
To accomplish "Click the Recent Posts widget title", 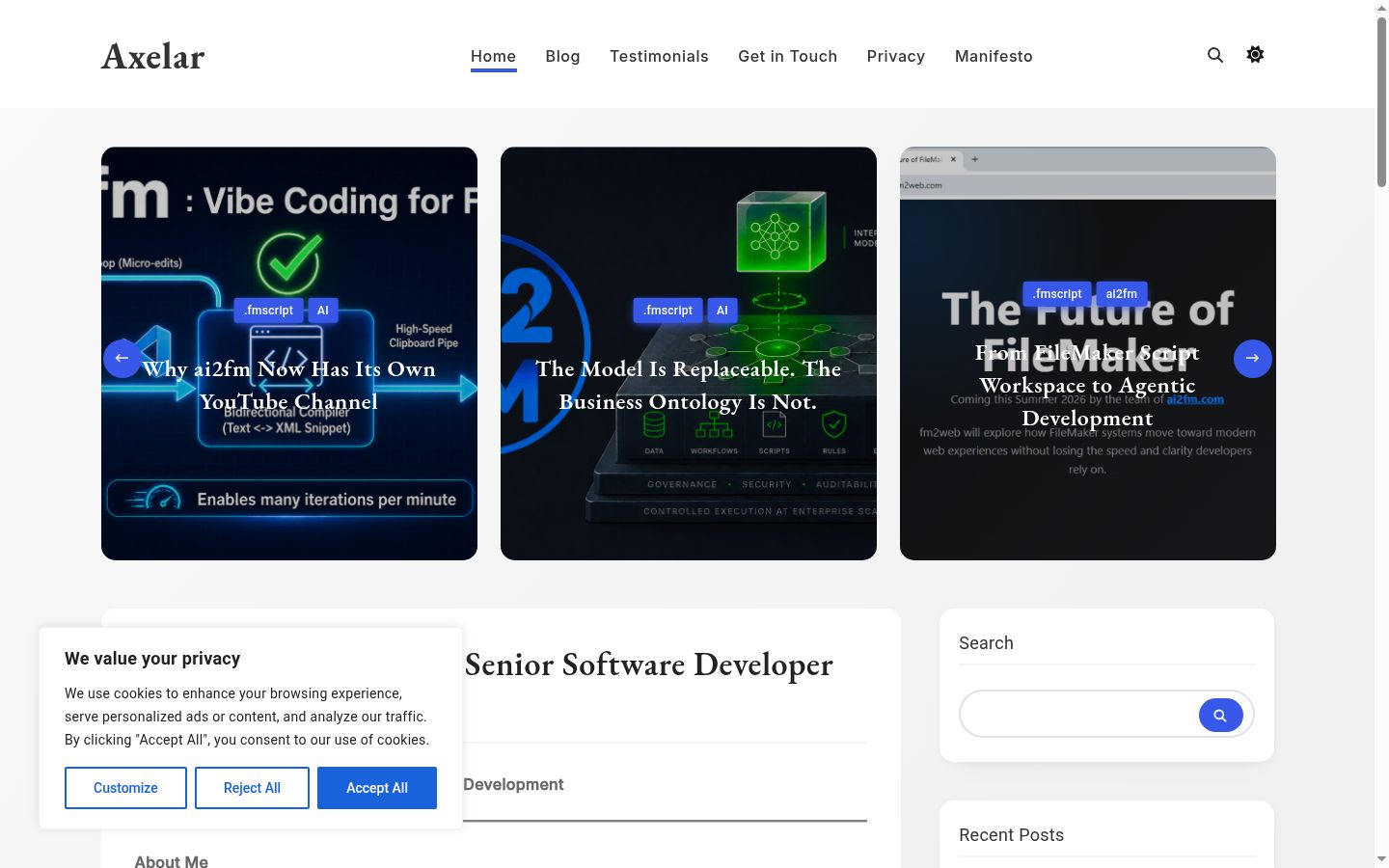I will [x=1011, y=835].
